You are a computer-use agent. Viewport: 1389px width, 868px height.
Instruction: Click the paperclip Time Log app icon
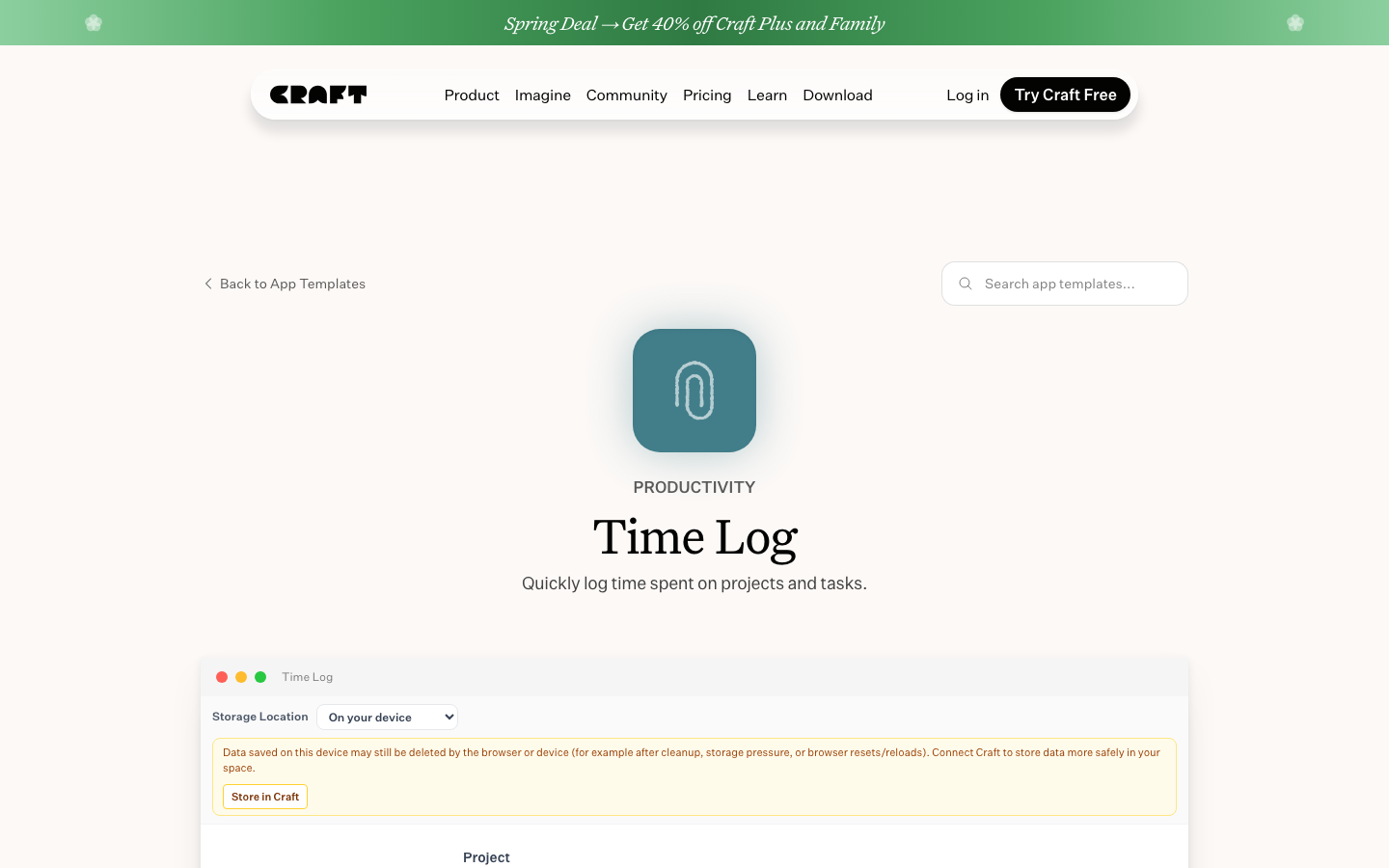[x=694, y=391]
